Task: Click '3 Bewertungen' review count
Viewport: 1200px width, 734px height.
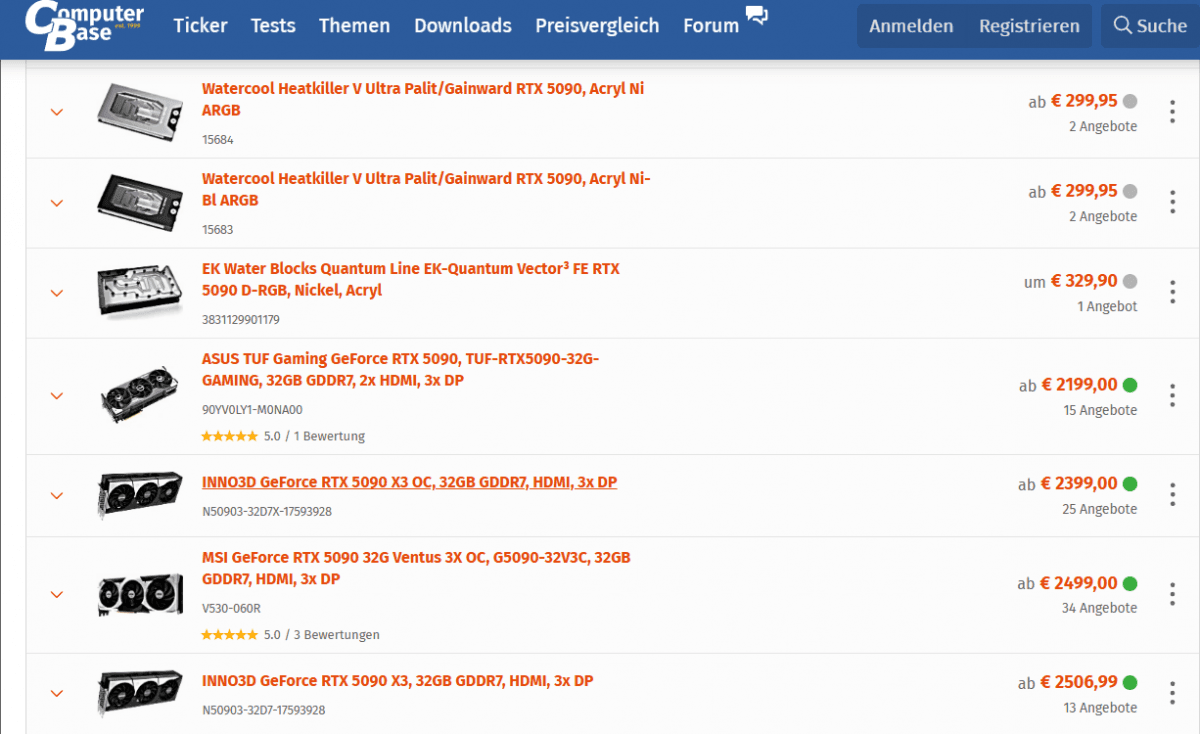Action: tap(337, 635)
